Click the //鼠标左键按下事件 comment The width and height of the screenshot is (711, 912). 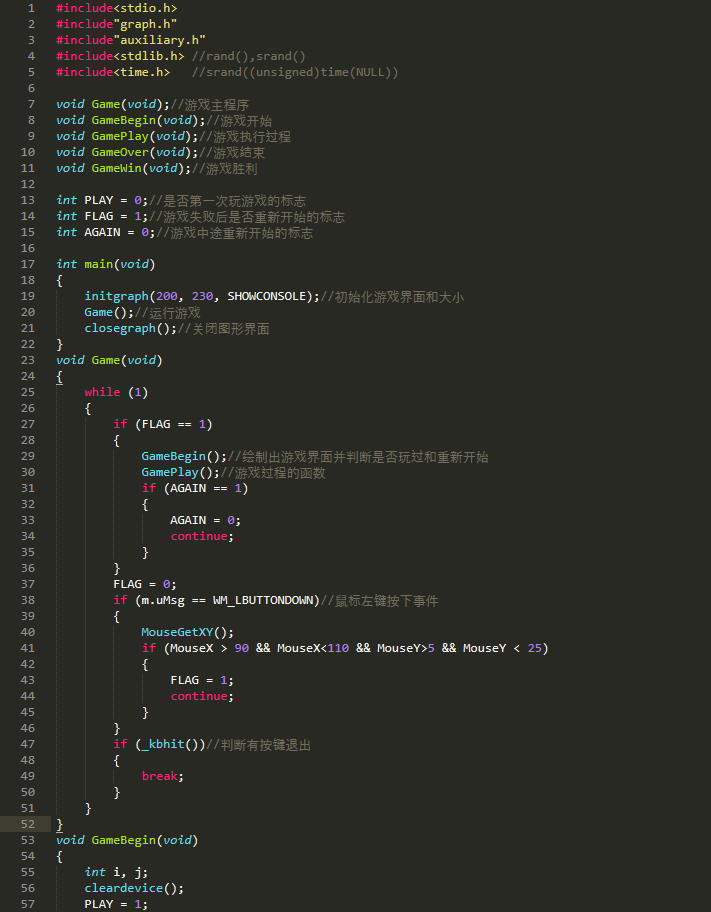coord(379,600)
